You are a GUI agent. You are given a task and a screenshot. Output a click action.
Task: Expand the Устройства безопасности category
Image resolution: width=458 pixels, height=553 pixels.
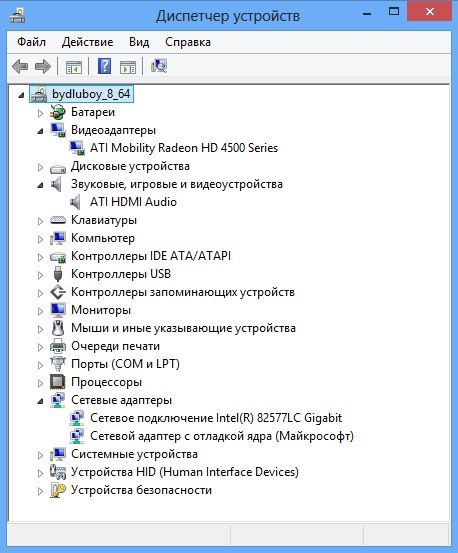coord(40,491)
